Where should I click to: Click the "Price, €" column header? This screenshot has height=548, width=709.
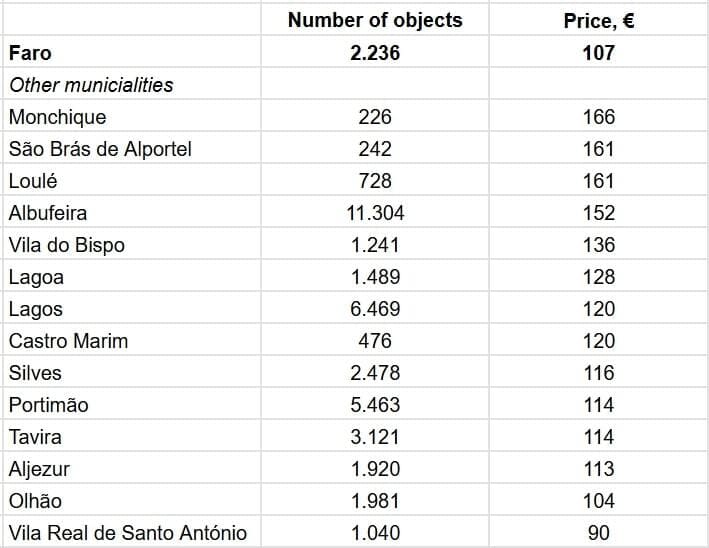598,20
